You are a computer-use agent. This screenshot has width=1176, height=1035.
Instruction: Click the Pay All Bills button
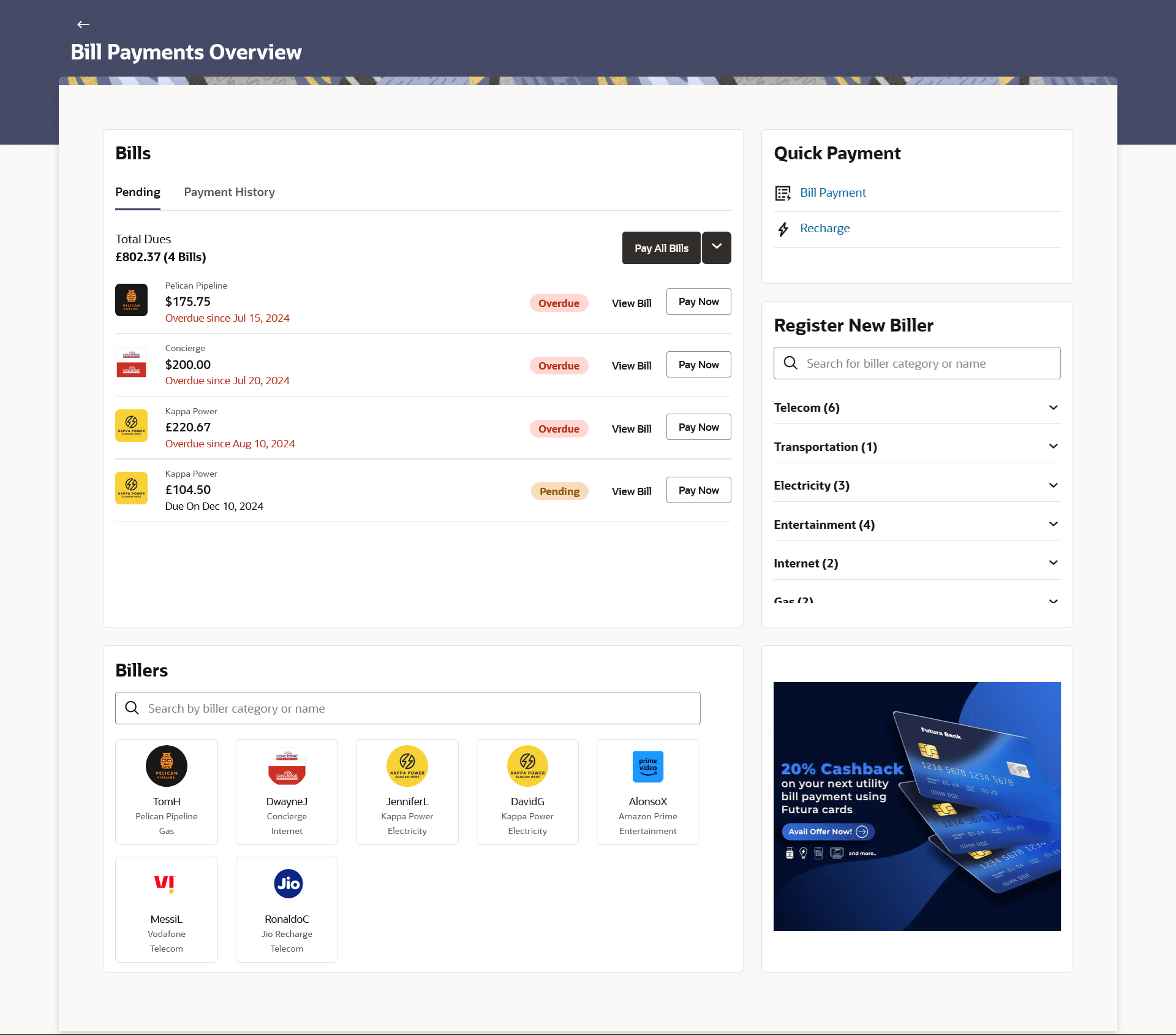point(661,248)
